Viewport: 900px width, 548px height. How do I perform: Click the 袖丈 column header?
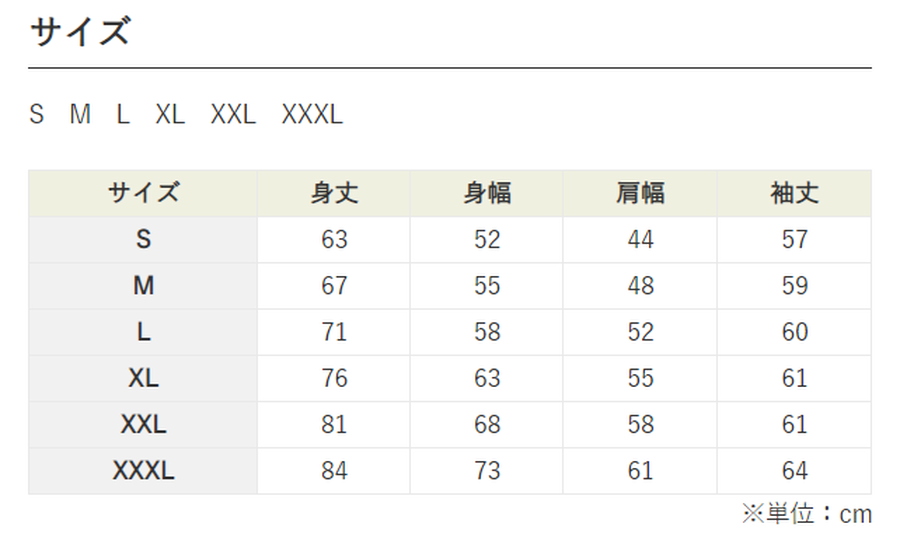[x=794, y=193]
